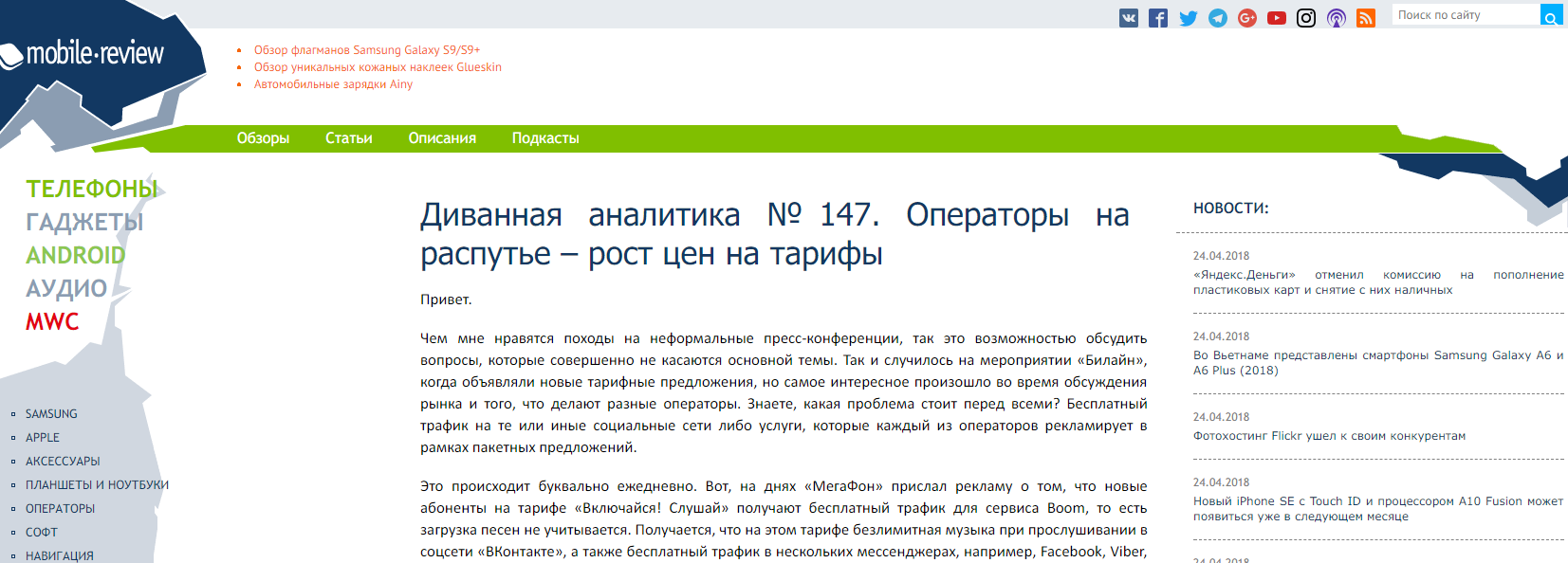Open Samsung Galaxy S9/S9+ review link
The image size is (1568, 563).
[367, 50]
